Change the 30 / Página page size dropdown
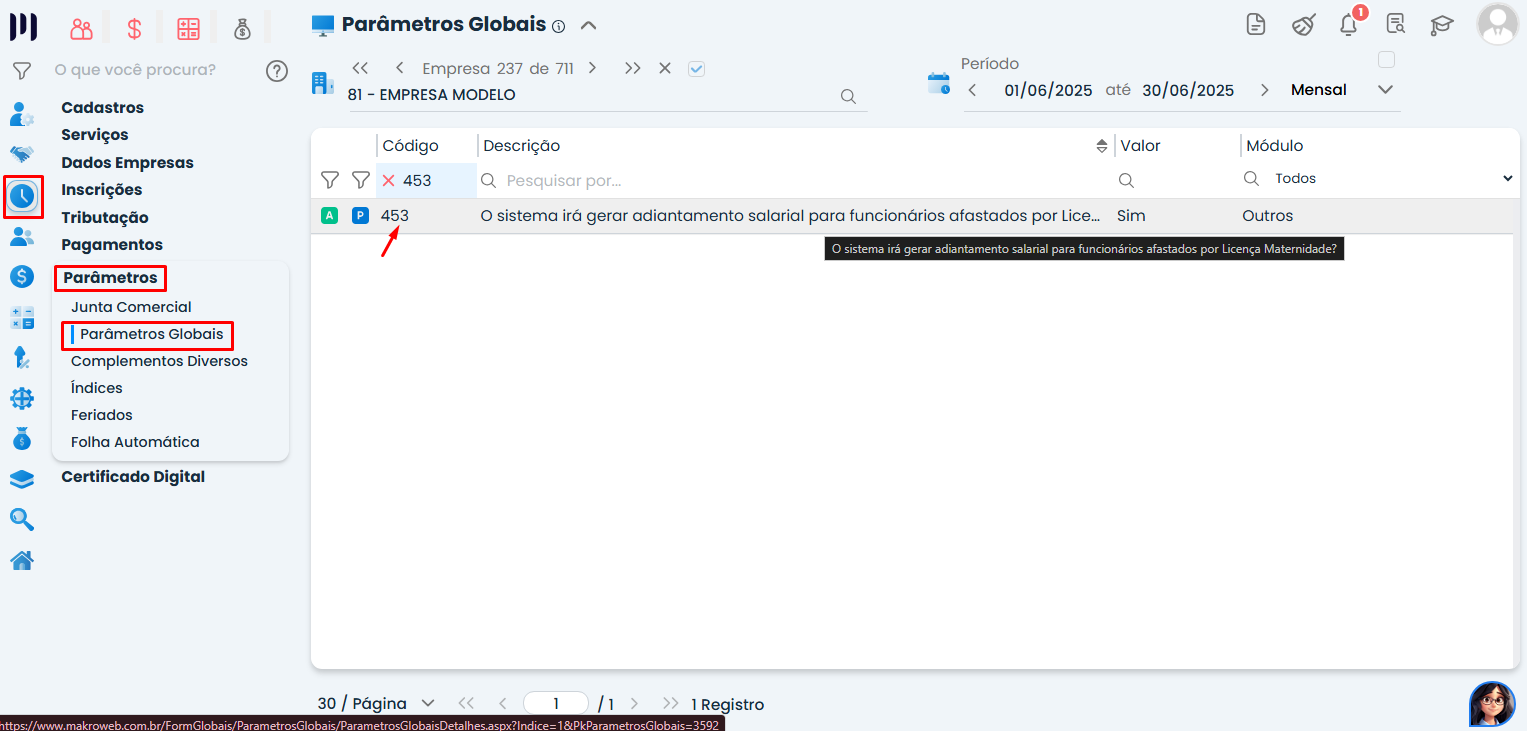The image size is (1527, 731). 376,704
